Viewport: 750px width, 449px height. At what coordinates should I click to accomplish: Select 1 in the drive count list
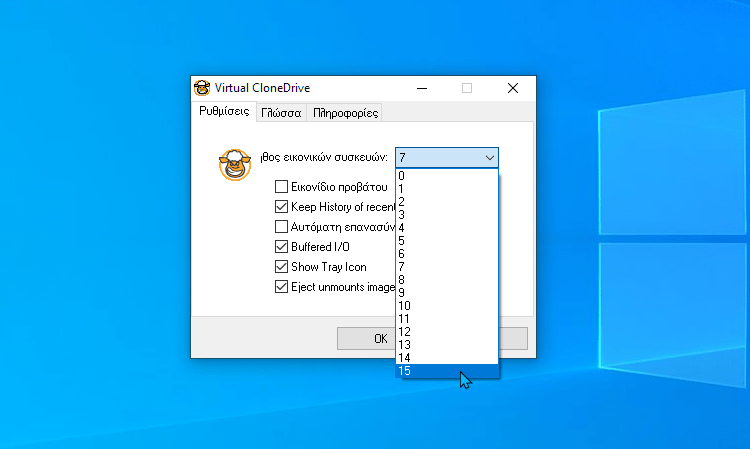[447, 189]
